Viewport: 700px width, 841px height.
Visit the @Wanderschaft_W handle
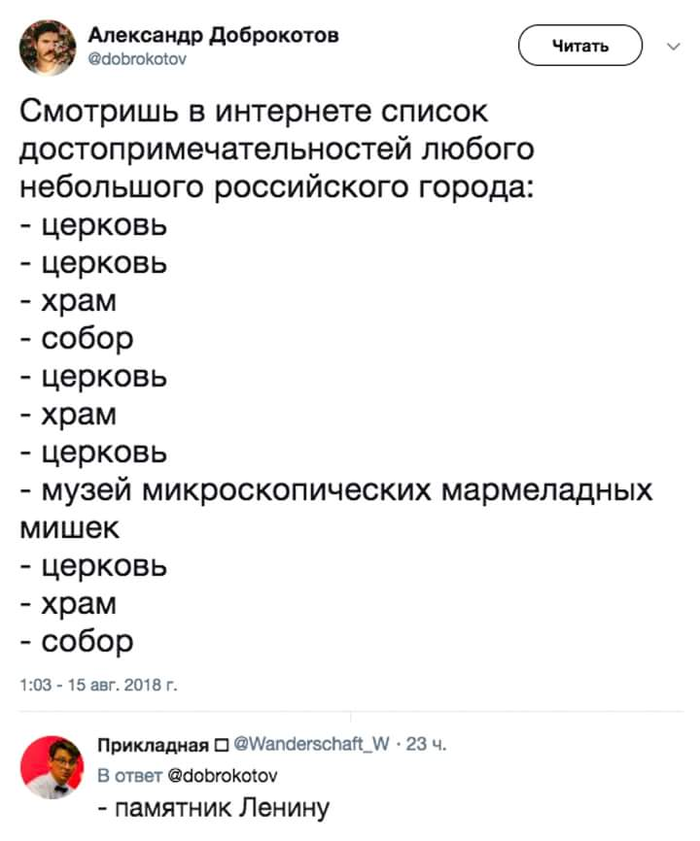(312, 744)
